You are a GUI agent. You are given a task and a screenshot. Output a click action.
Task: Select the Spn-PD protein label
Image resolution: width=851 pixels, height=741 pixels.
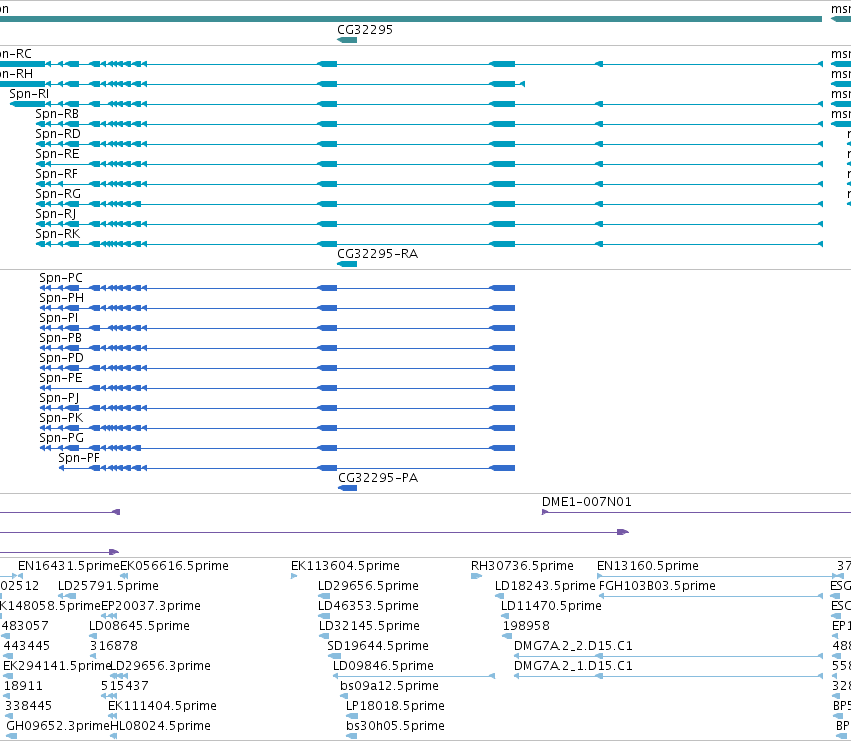[61, 358]
